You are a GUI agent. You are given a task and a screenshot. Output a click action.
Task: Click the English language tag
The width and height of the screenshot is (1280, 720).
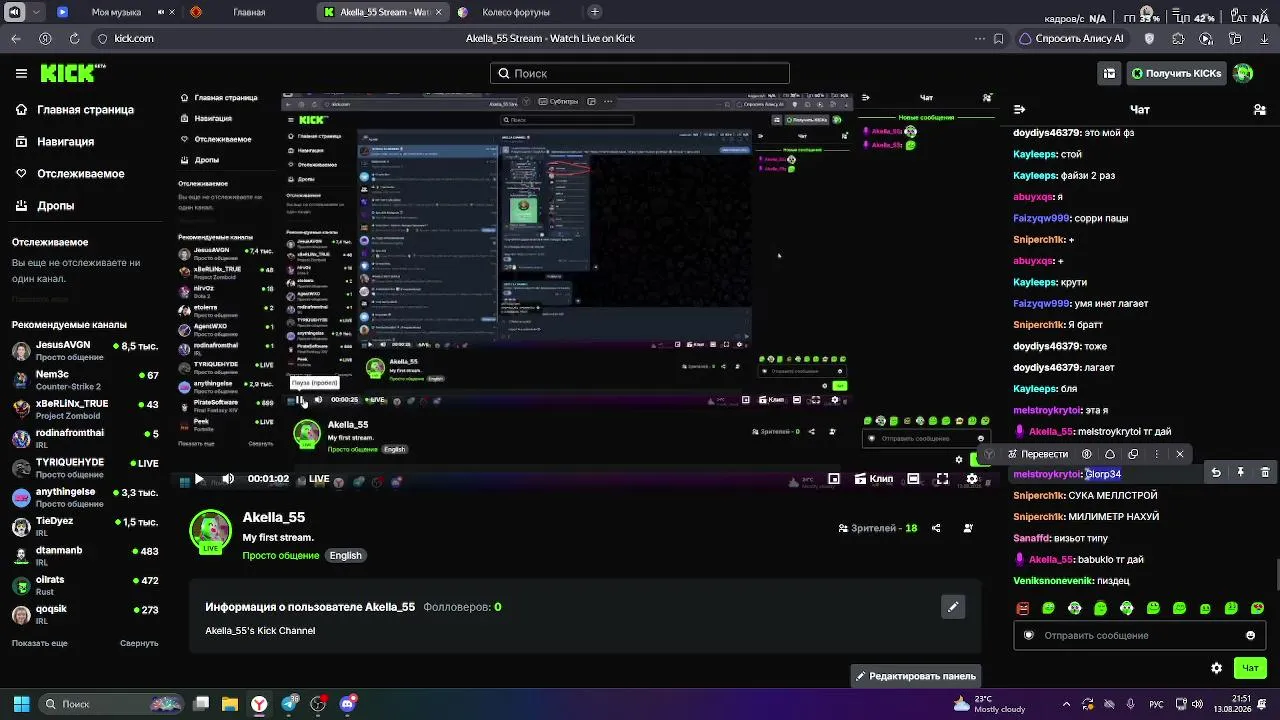click(x=346, y=556)
